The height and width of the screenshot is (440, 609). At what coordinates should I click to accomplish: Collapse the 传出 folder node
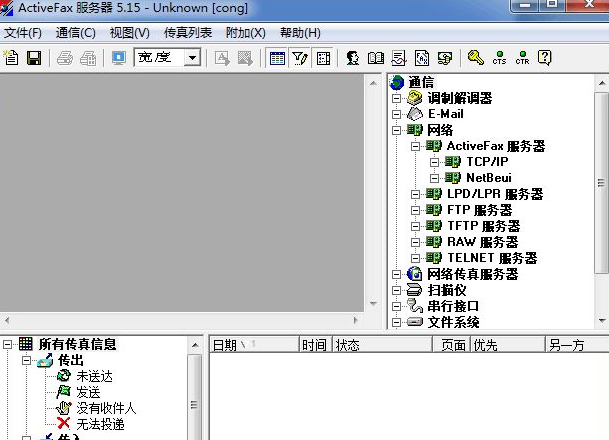pyautogui.click(x=27, y=360)
